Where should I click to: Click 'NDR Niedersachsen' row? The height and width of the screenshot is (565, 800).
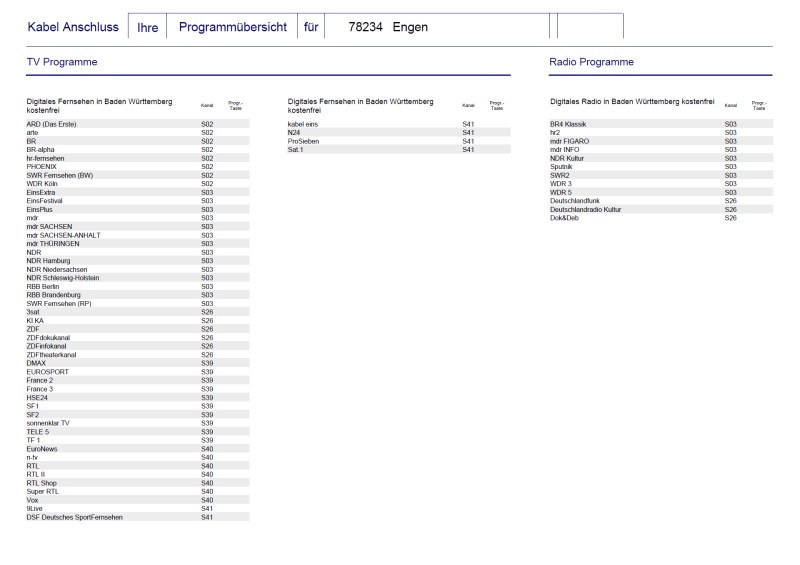[x=138, y=269]
